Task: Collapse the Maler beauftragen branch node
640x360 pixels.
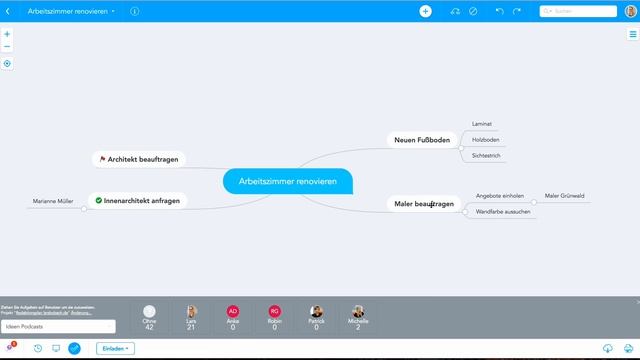Action: click(x=465, y=212)
